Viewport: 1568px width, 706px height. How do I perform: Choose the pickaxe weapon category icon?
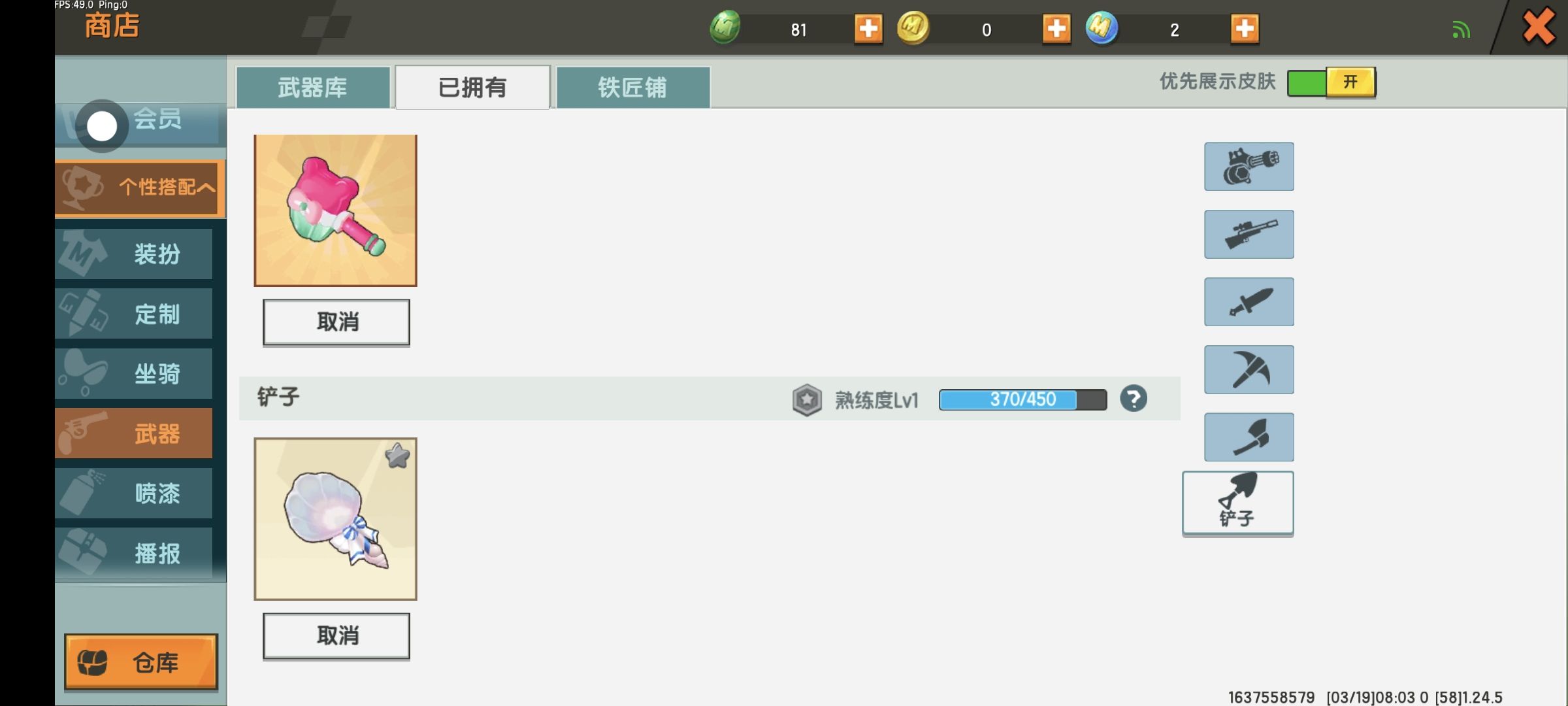[1249, 369]
